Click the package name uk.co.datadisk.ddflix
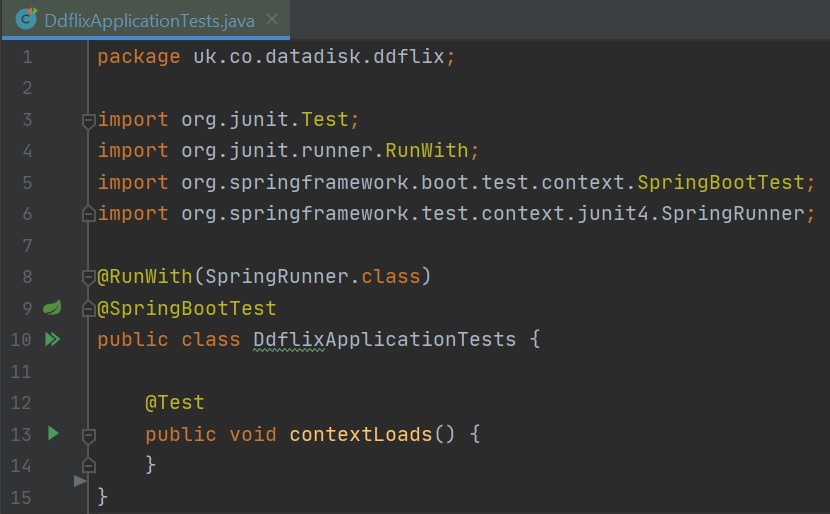This screenshot has height=514, width=830. click(318, 57)
